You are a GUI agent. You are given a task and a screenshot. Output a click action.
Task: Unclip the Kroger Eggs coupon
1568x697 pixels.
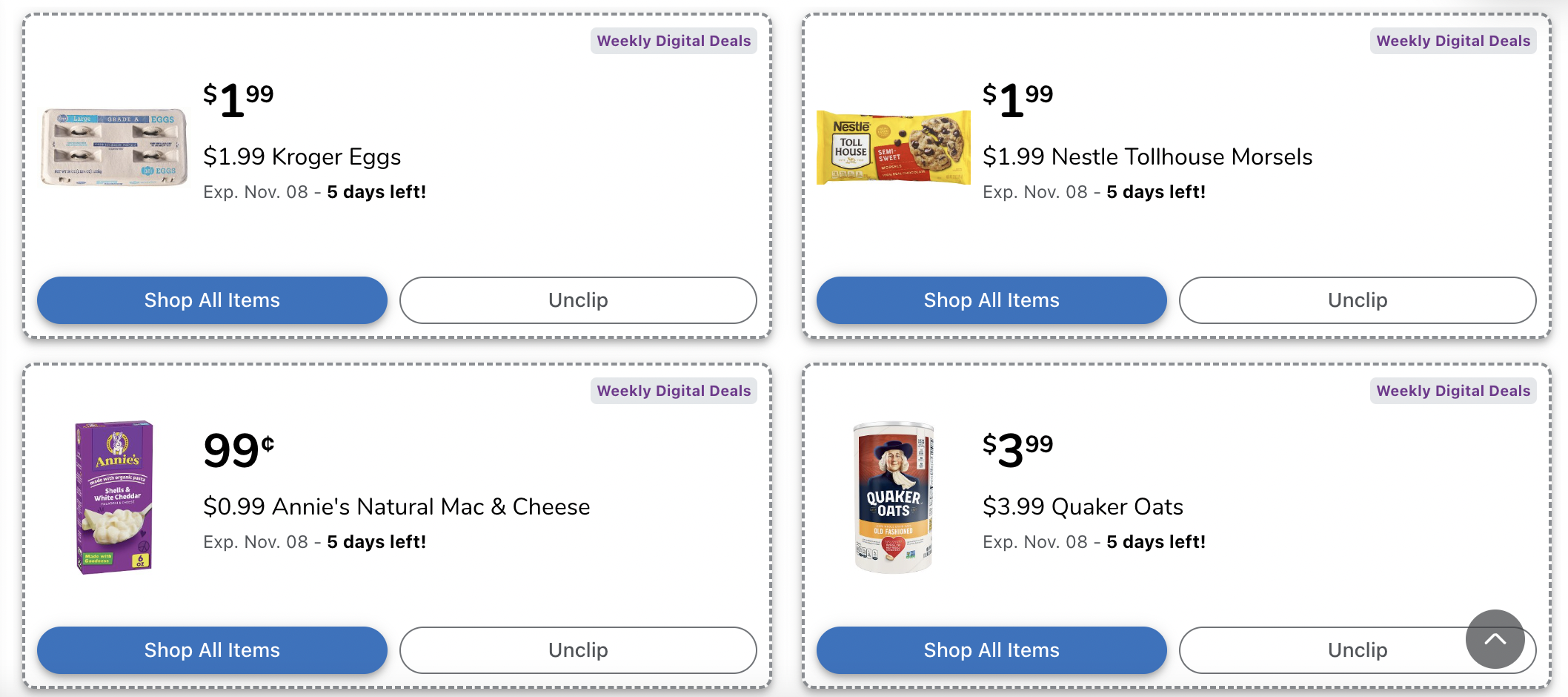point(577,300)
